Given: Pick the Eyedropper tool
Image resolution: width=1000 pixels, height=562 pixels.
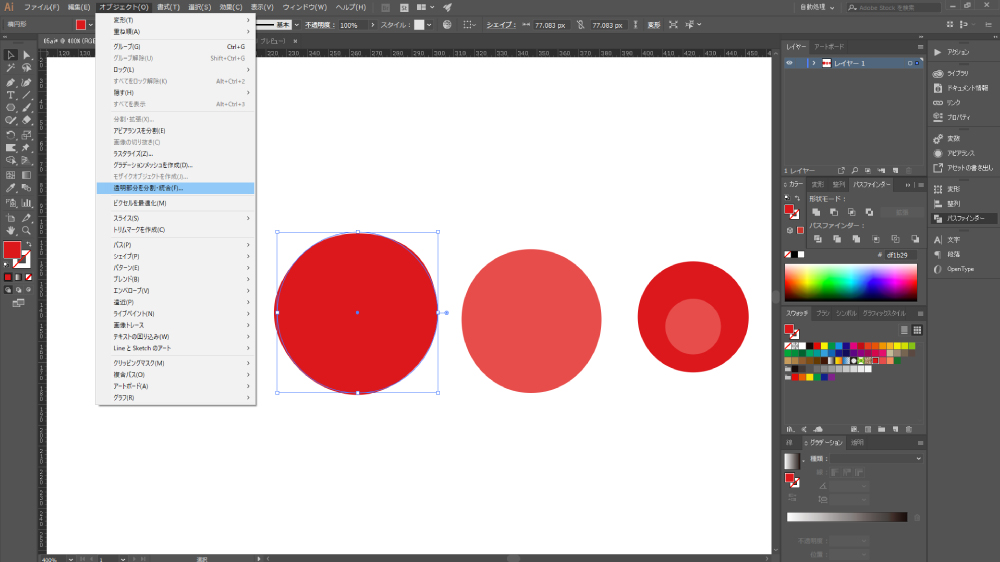Looking at the screenshot, I should [x=10, y=186].
